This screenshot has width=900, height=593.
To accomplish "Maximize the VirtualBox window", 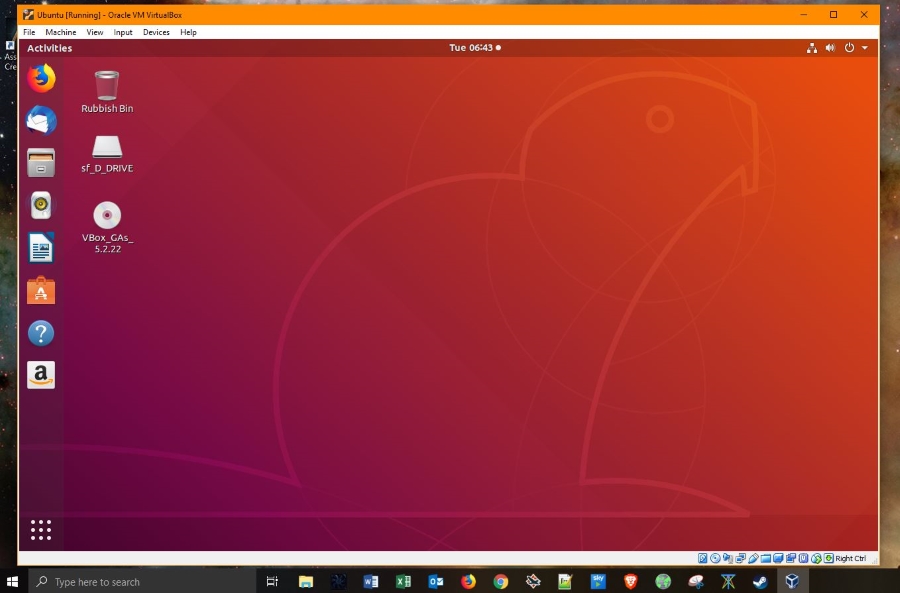I will pyautogui.click(x=833, y=15).
